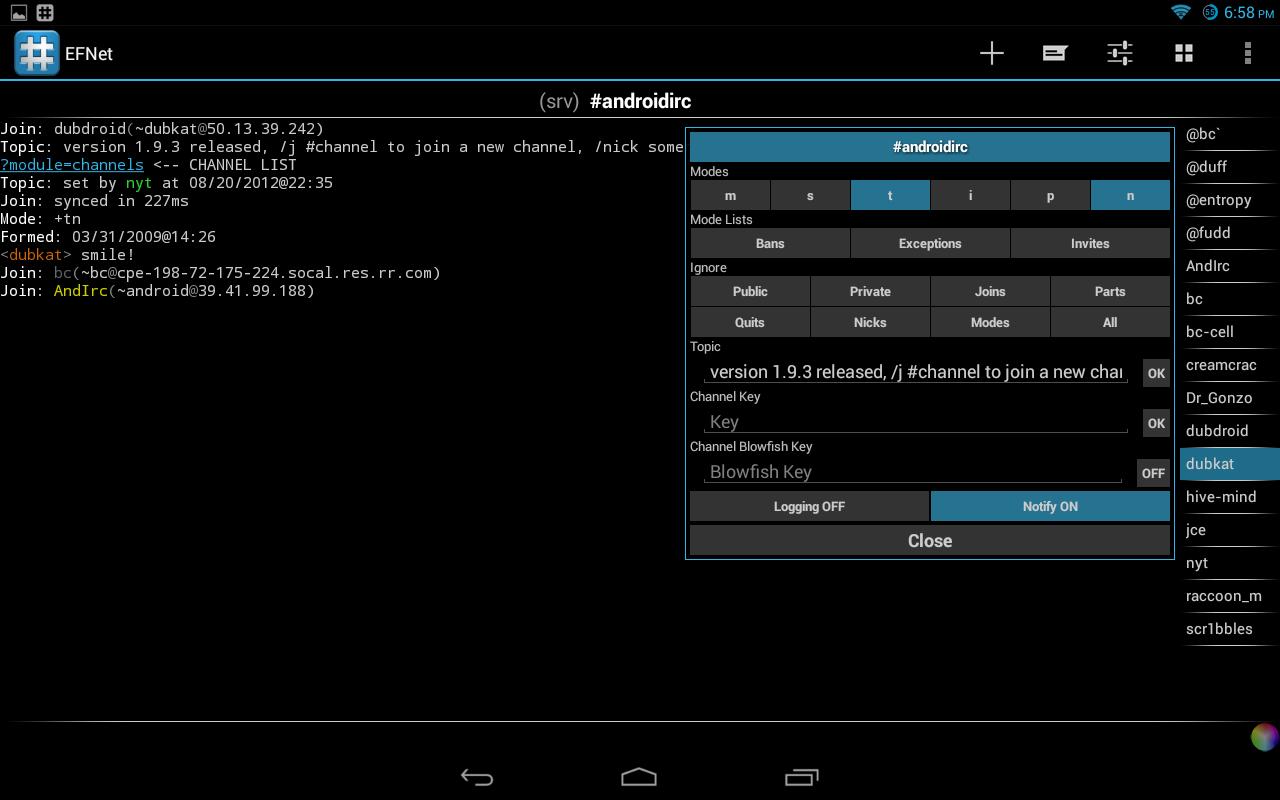Viewport: 1280px width, 800px height.
Task: Turn on the Blowfish key OFF switch
Action: [1153, 473]
